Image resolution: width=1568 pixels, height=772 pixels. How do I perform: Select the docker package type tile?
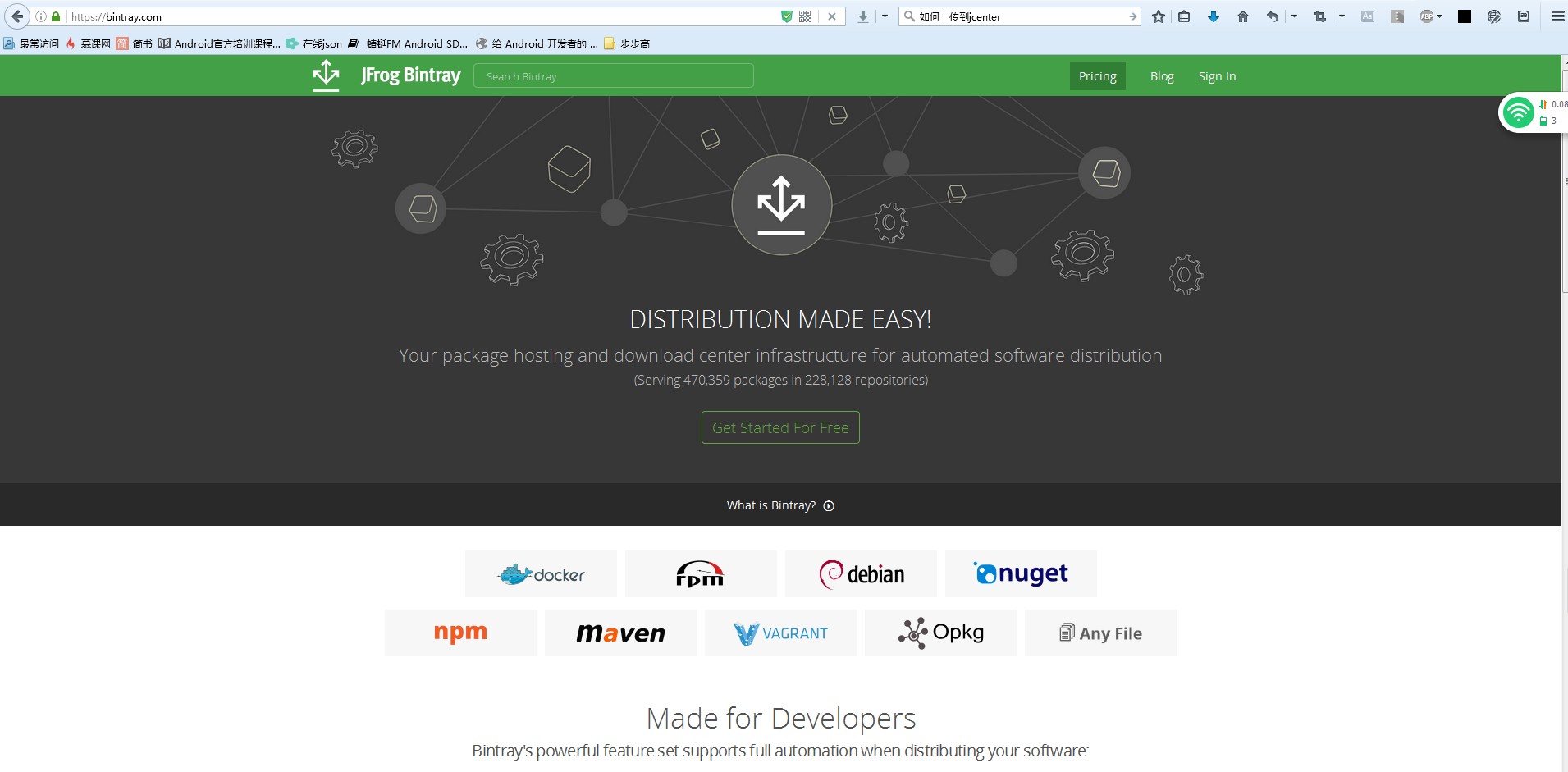[541, 573]
